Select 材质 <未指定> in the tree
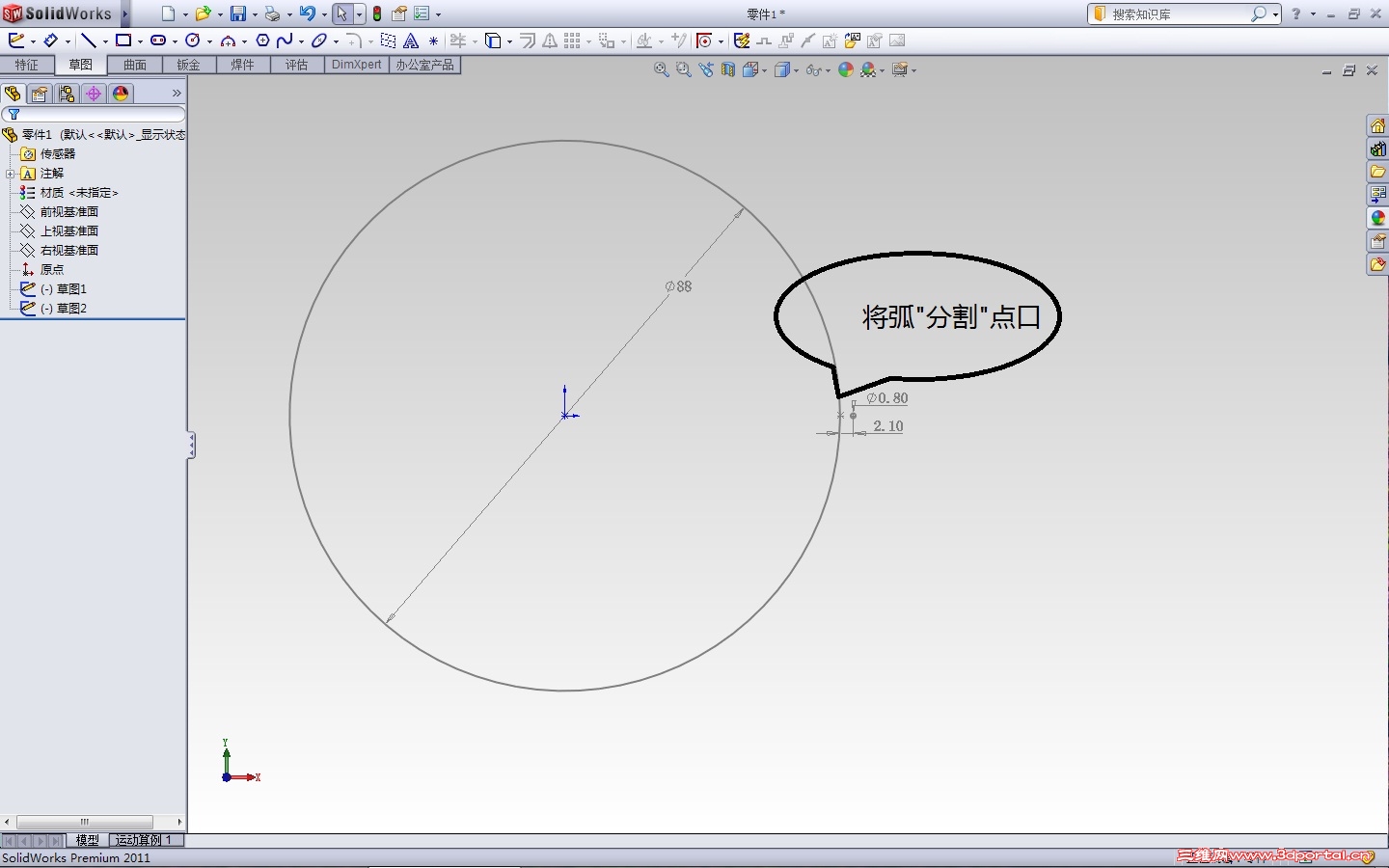This screenshot has width=1389, height=868. coord(79,193)
